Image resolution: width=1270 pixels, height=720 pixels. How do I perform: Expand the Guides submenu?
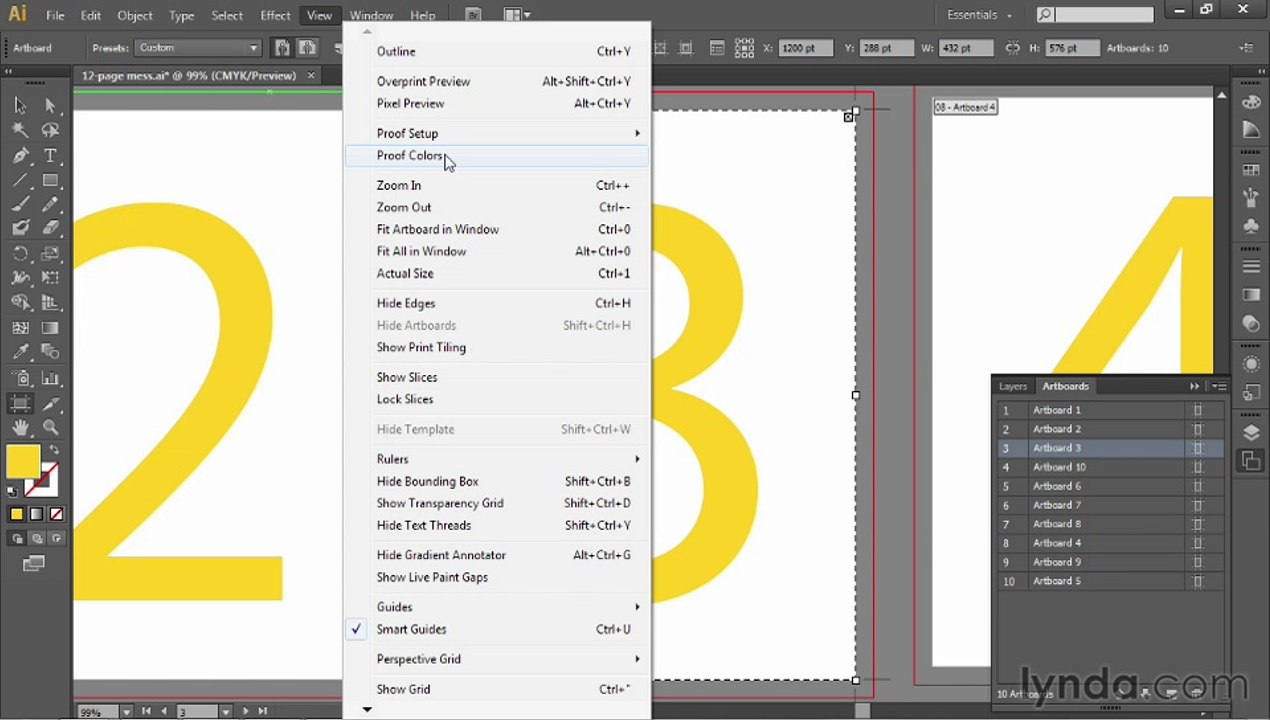(x=497, y=607)
